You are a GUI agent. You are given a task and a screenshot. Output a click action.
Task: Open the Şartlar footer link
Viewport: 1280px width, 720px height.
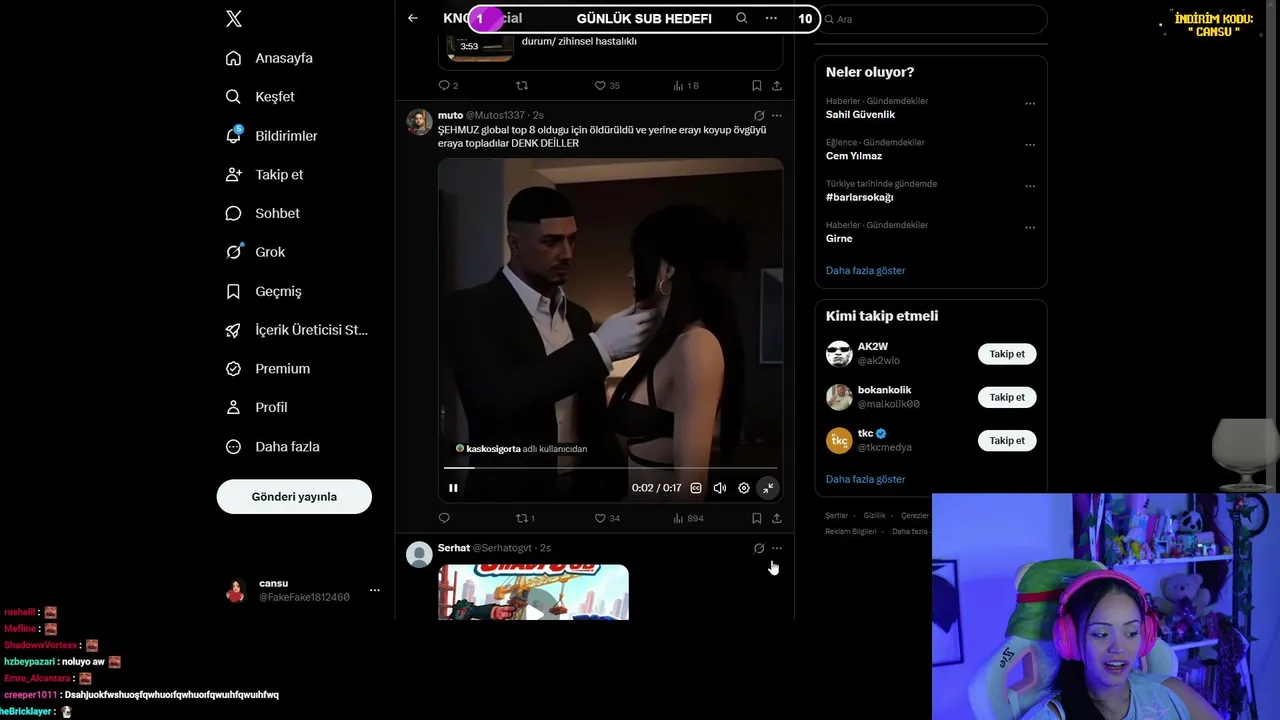coord(836,516)
